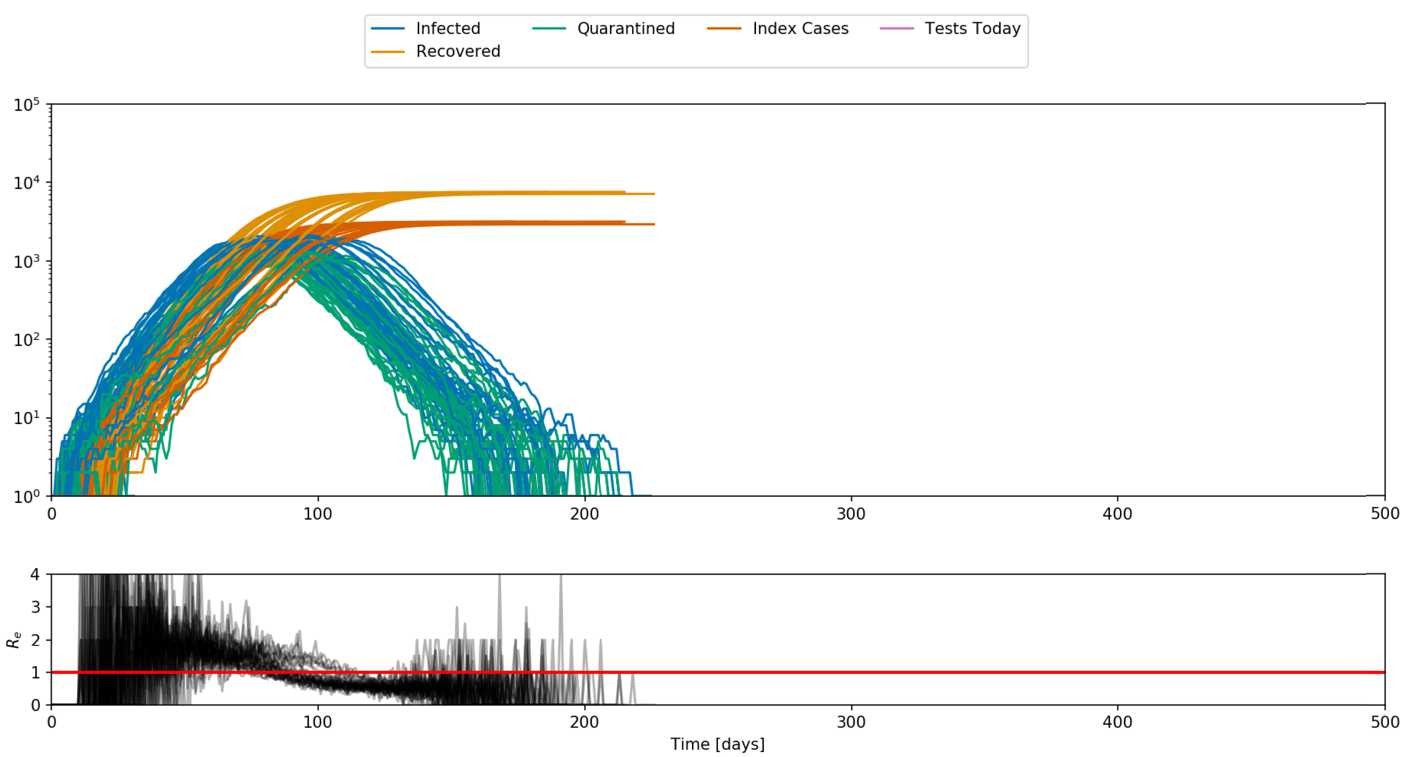Click the 200 tick on upper plot
The image size is (1411, 757).
coord(584,513)
